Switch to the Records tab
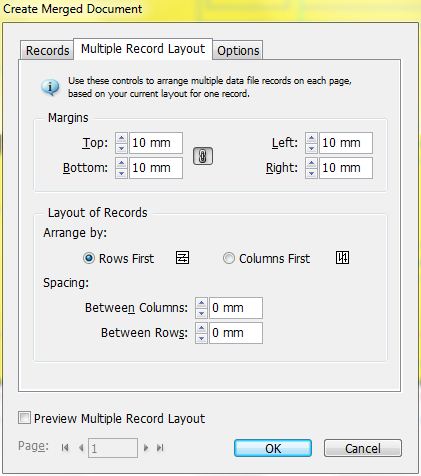Viewport: 421px width, 476px height. tap(47, 51)
